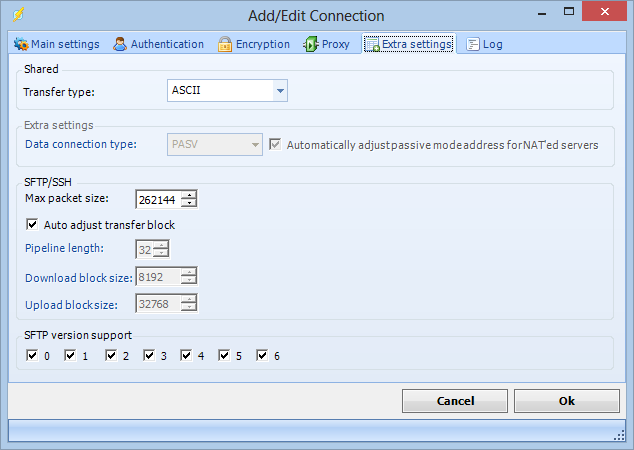Uncheck SFTP version 6 support
Viewport: 634px width, 450px height.
(263, 355)
